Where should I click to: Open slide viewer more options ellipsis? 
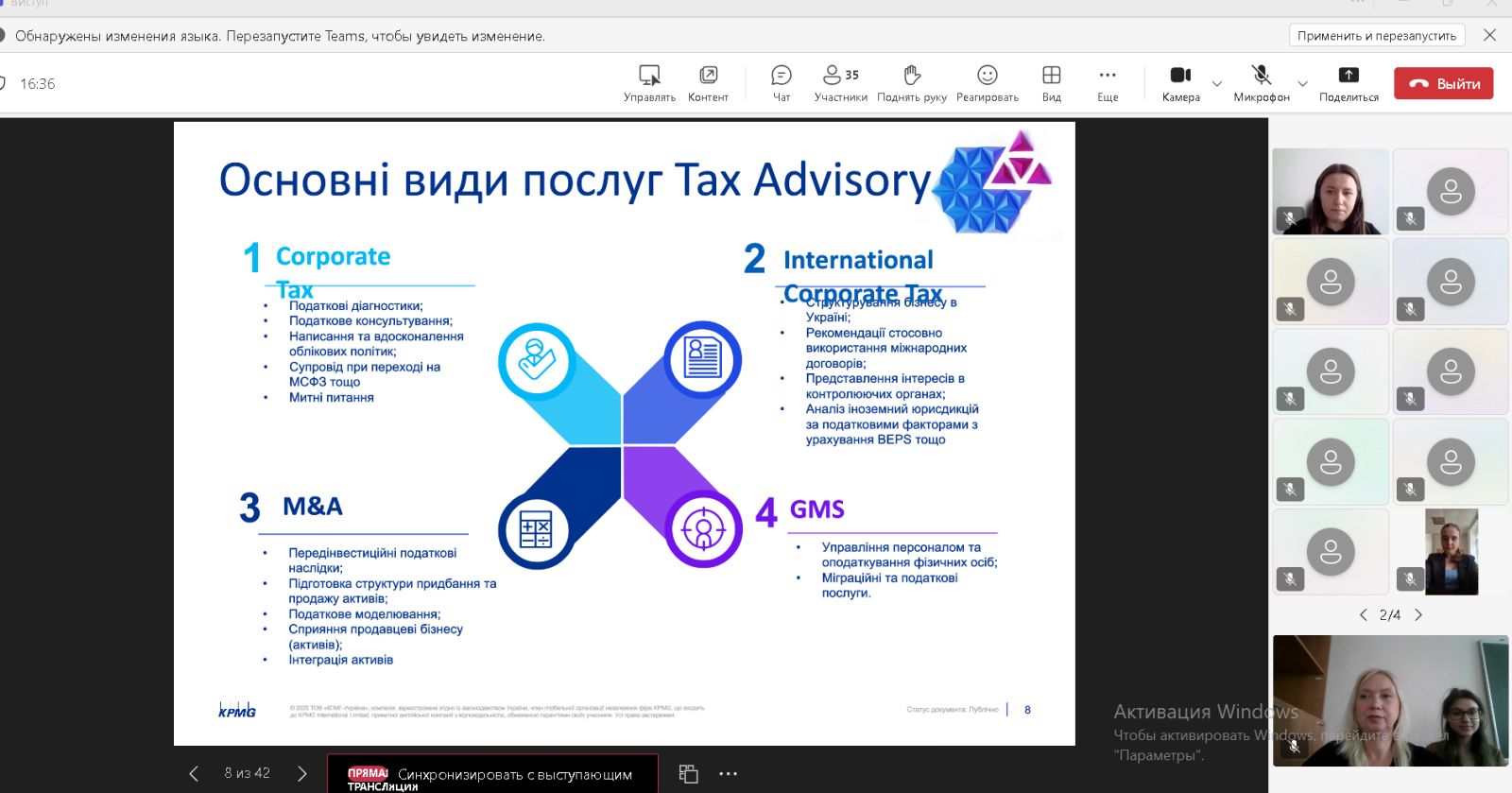click(x=728, y=774)
